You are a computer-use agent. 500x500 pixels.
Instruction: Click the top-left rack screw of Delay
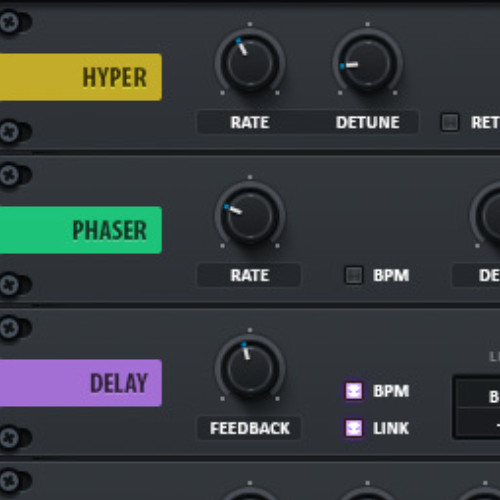10,328
